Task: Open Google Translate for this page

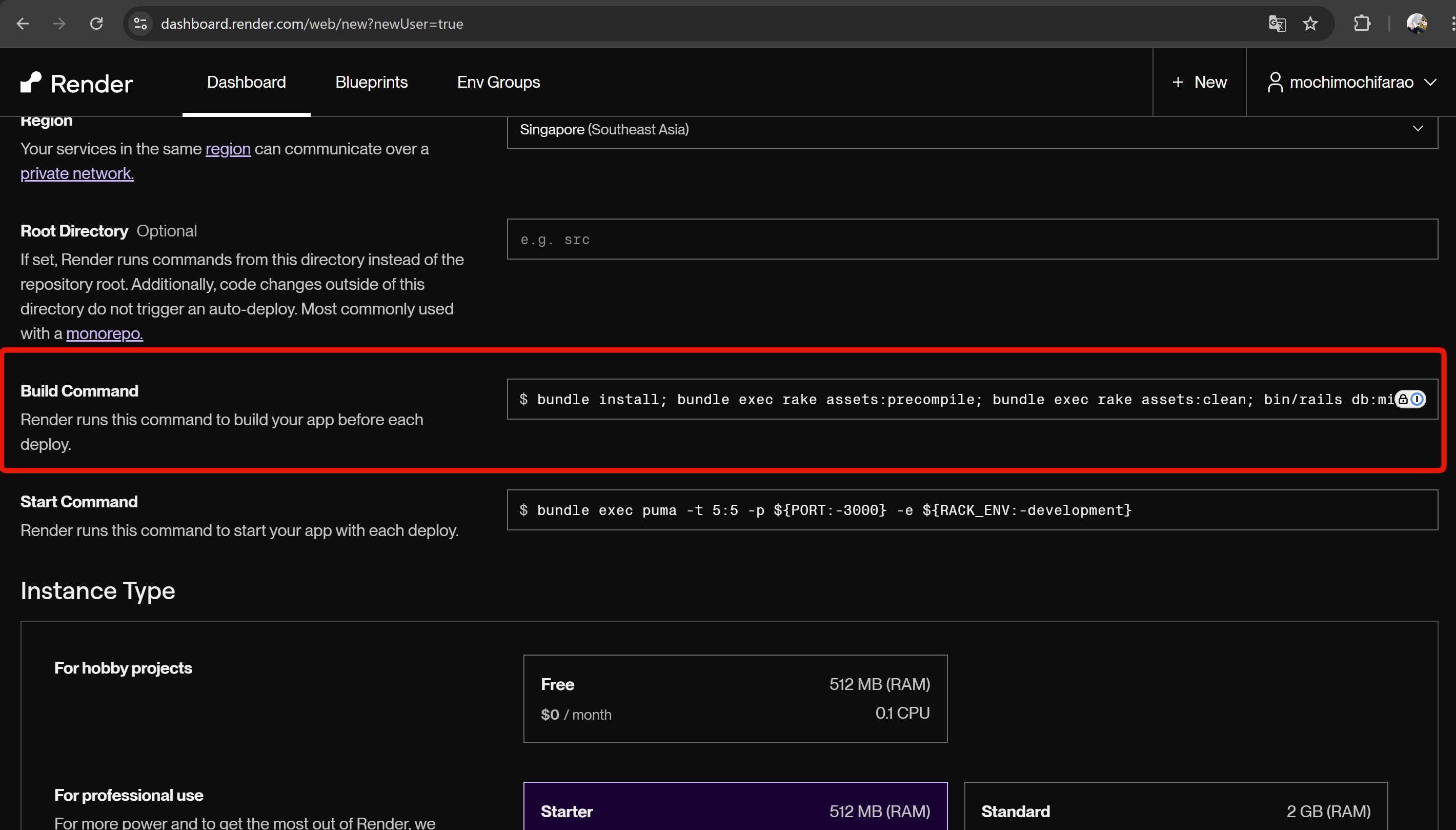Action: (1278, 24)
